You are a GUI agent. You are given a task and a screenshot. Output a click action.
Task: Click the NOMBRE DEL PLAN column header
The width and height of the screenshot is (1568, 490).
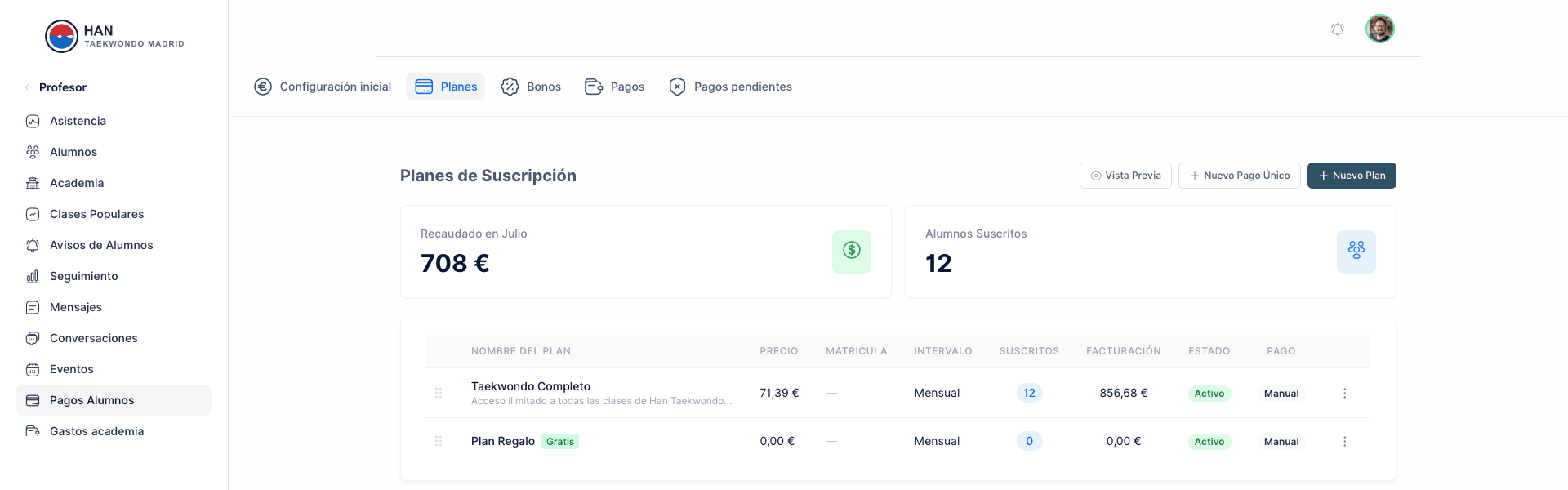pos(521,351)
